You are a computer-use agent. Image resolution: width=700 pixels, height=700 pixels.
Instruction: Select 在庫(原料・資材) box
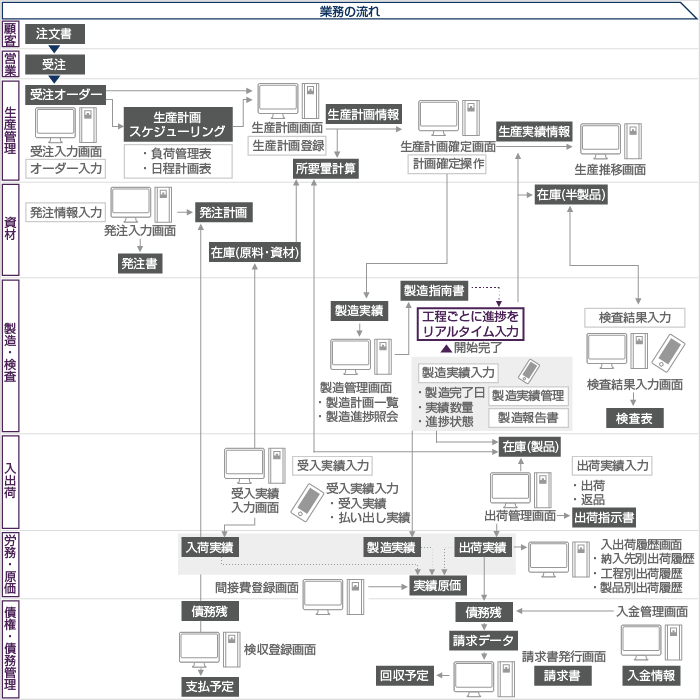[255, 253]
